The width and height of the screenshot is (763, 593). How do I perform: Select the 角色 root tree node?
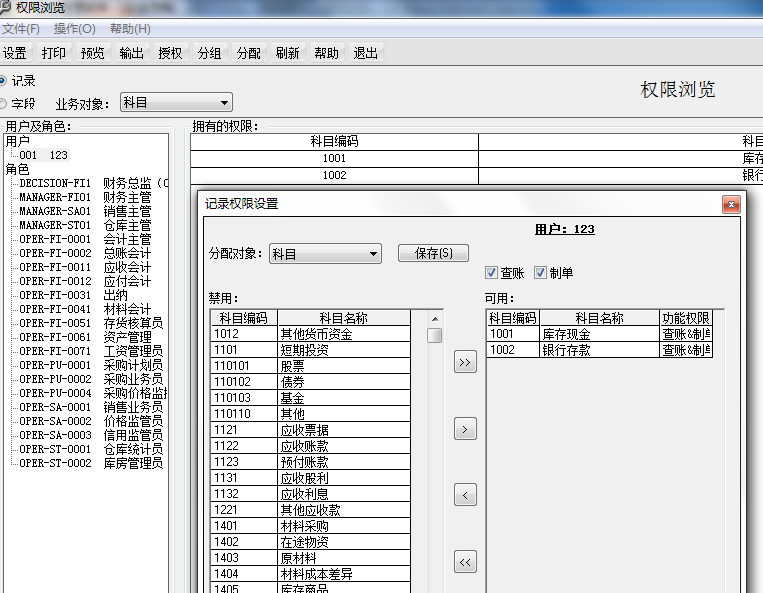click(18, 169)
